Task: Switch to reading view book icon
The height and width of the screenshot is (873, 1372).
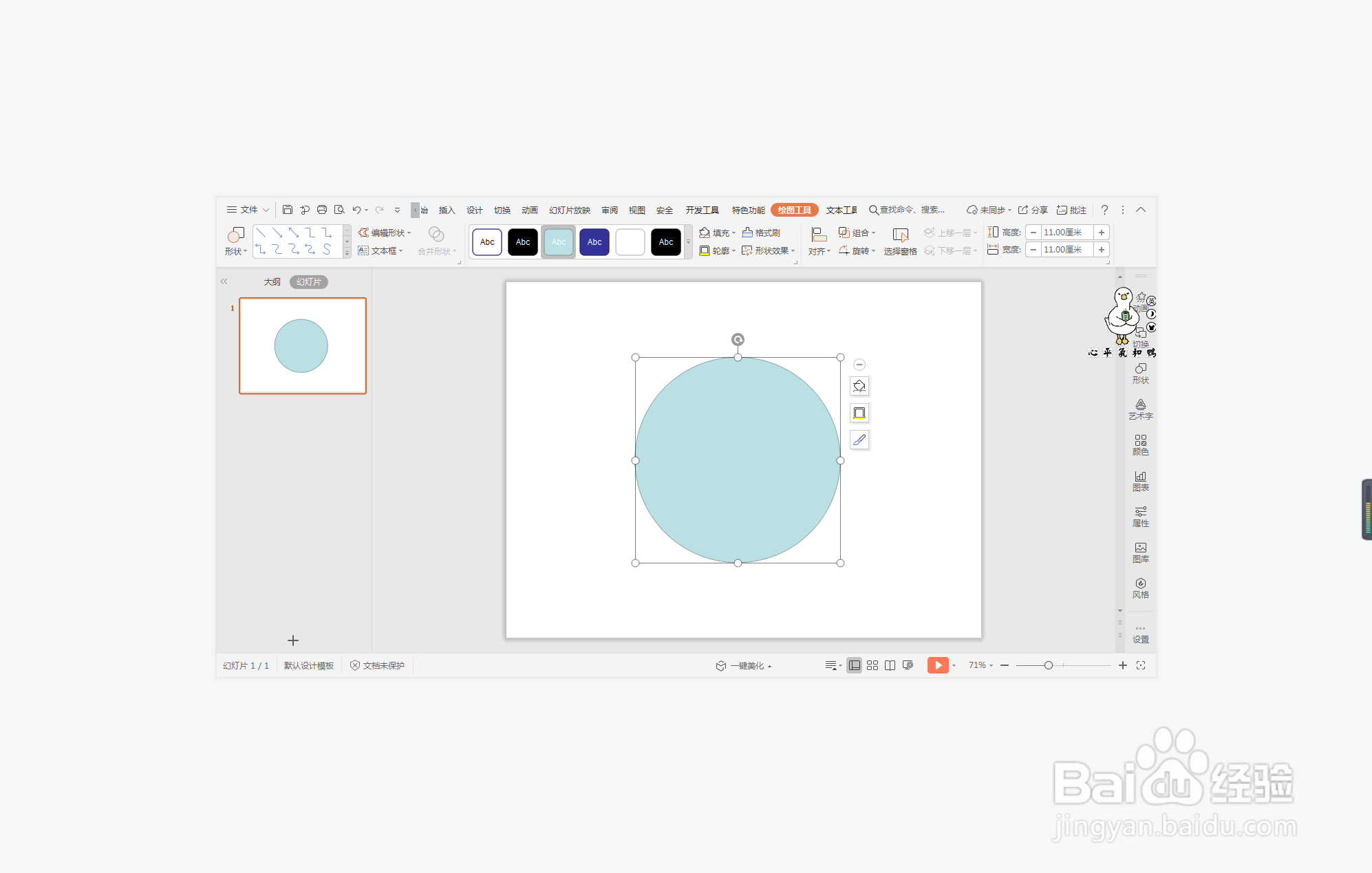Action: click(890, 665)
